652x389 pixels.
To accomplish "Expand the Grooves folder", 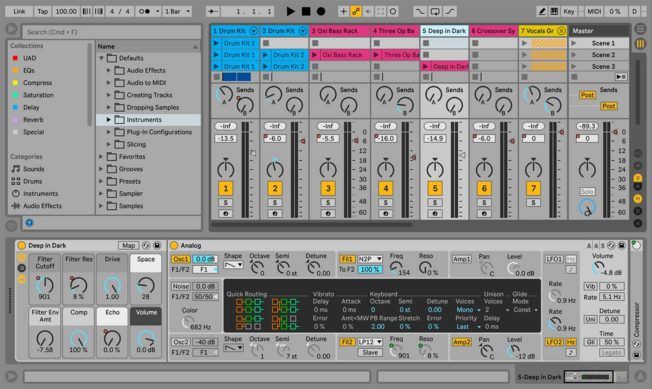I will pyautogui.click(x=101, y=169).
